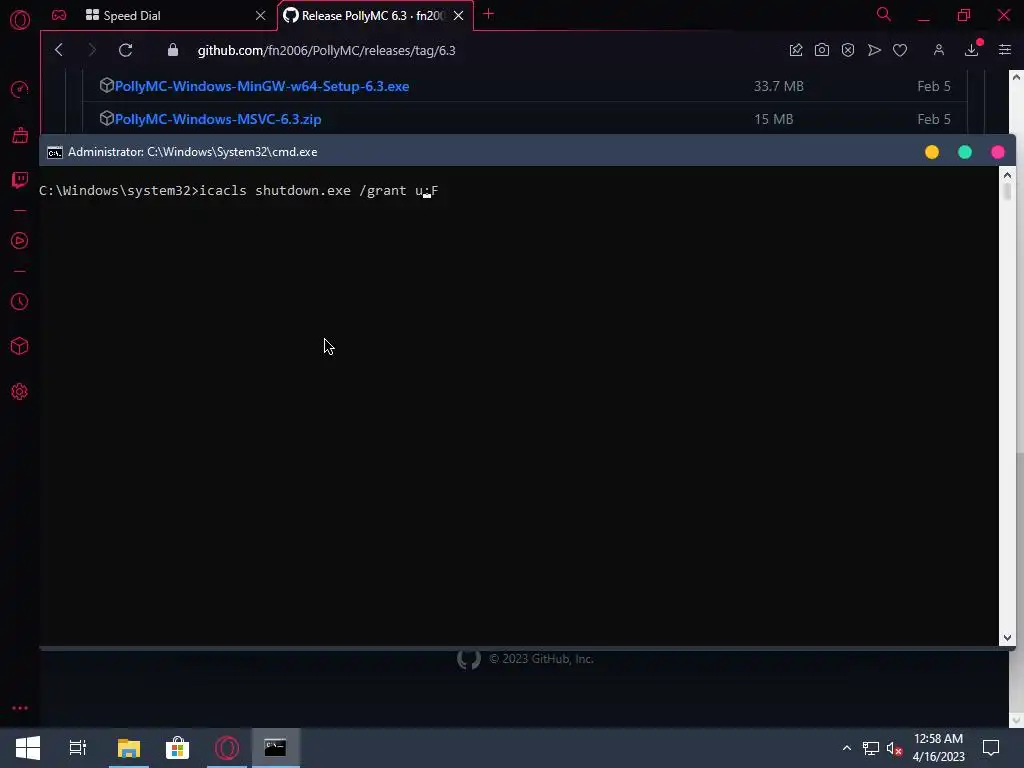Open GX Corner gamepad icon
The image size is (1024, 768).
[x=59, y=15]
